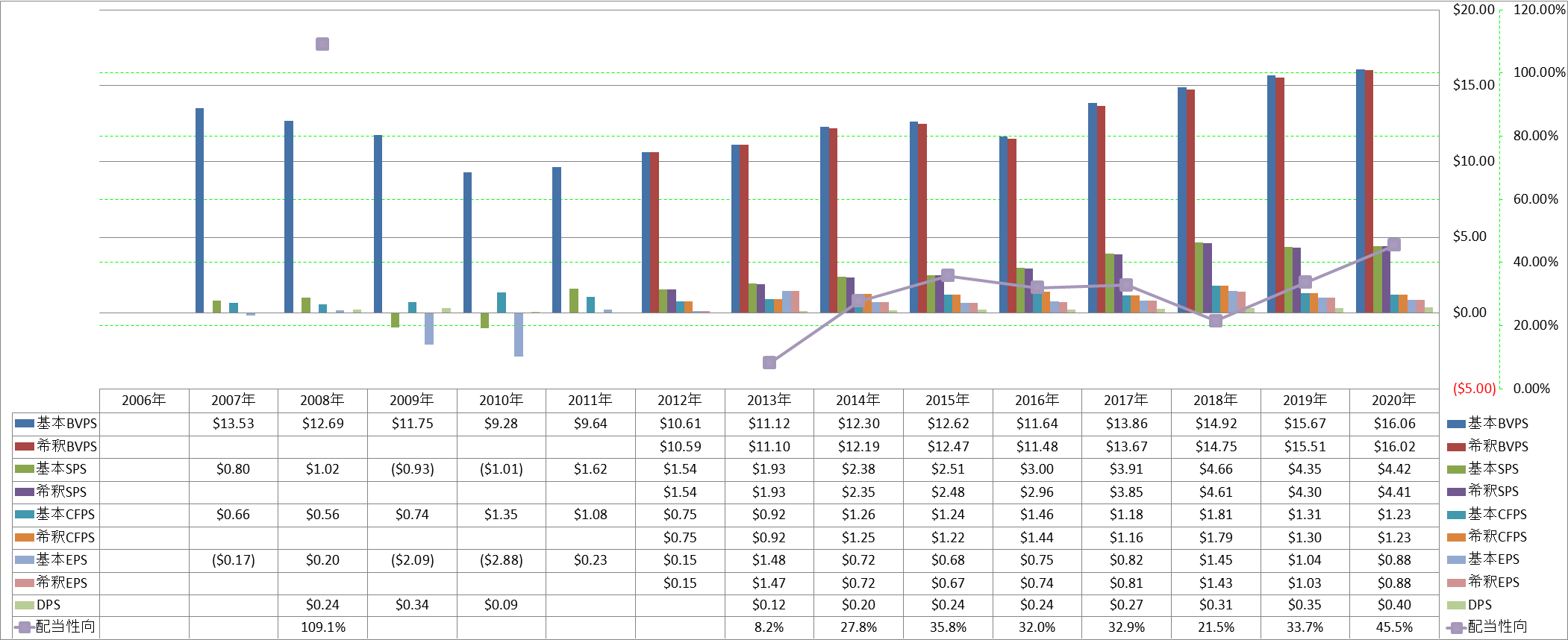This screenshot has width=1568, height=640.
Task: Click the ($2.88) 基本EPS cell for 2010
Action: coord(502,560)
